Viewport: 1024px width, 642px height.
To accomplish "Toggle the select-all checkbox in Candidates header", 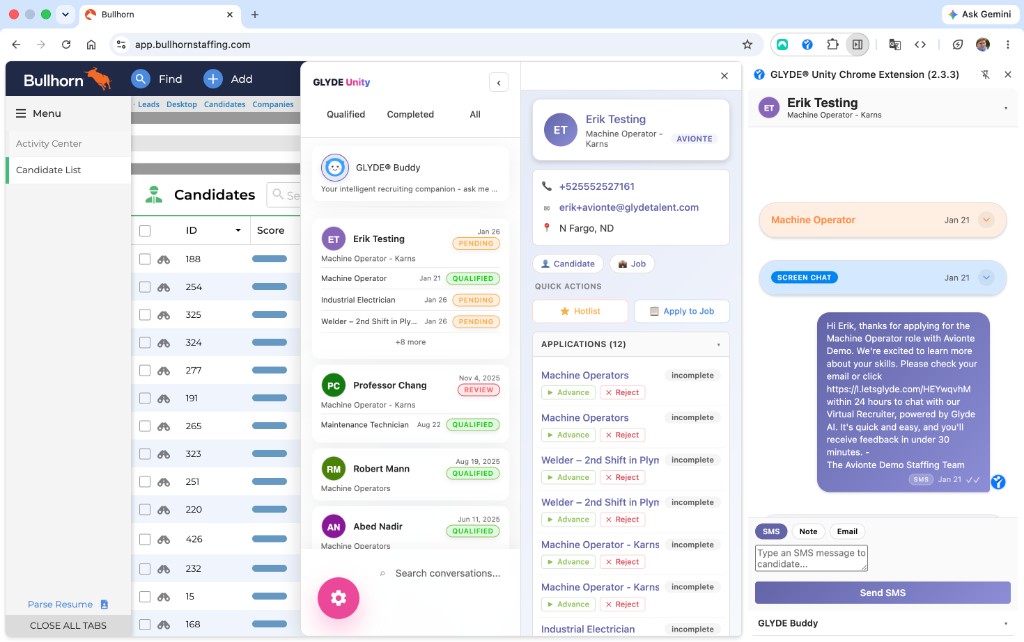I will (145, 231).
